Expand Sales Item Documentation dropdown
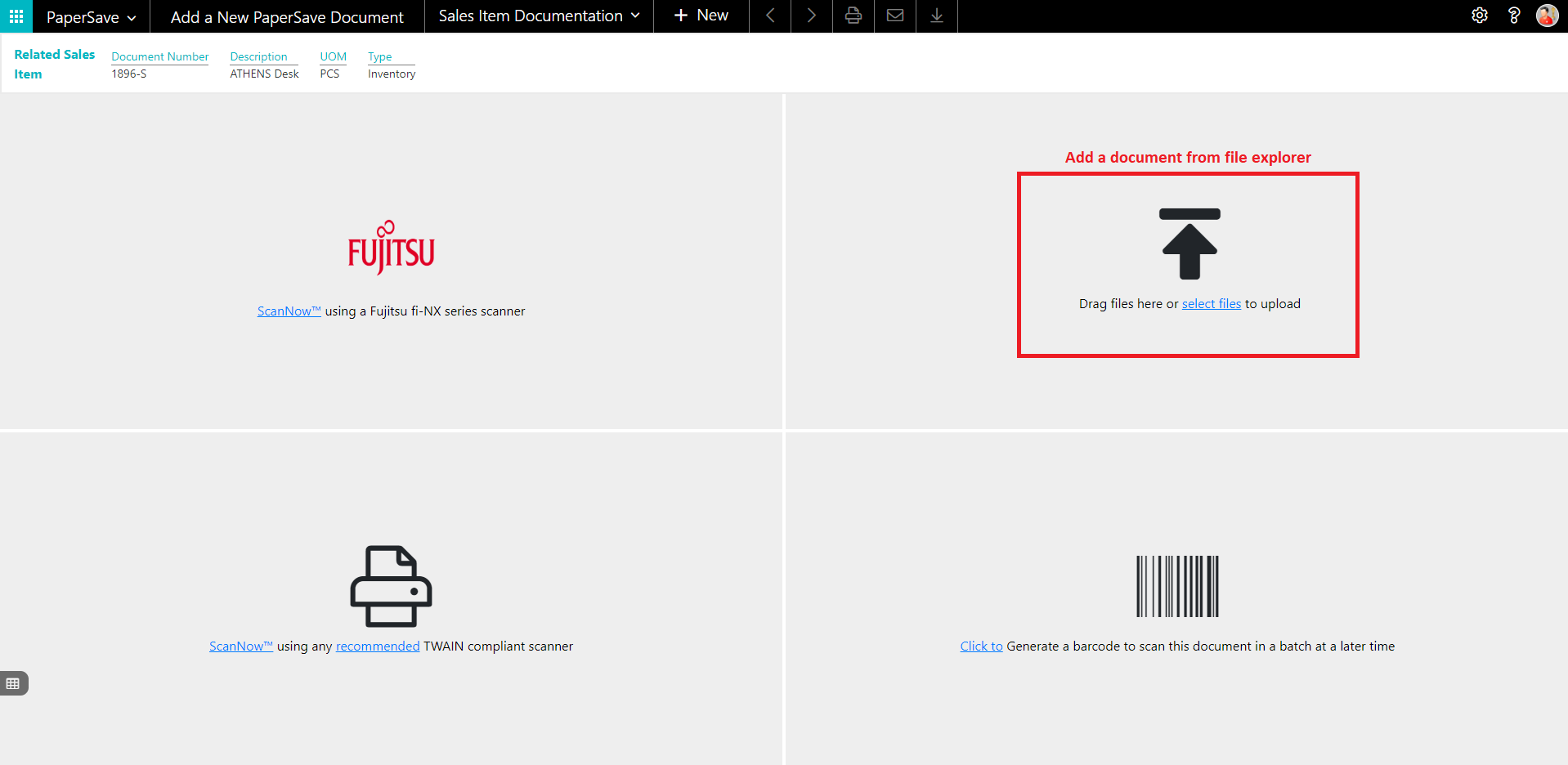The width and height of the screenshot is (1568, 765). [x=539, y=16]
